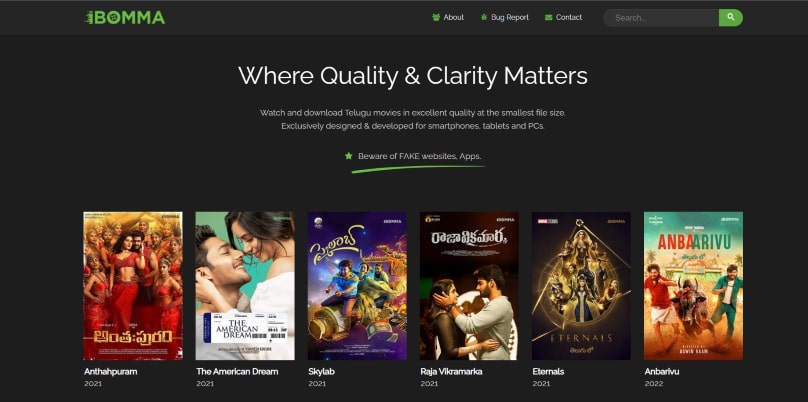
Task: Click the 2021 year under Eternals
Action: (541, 384)
